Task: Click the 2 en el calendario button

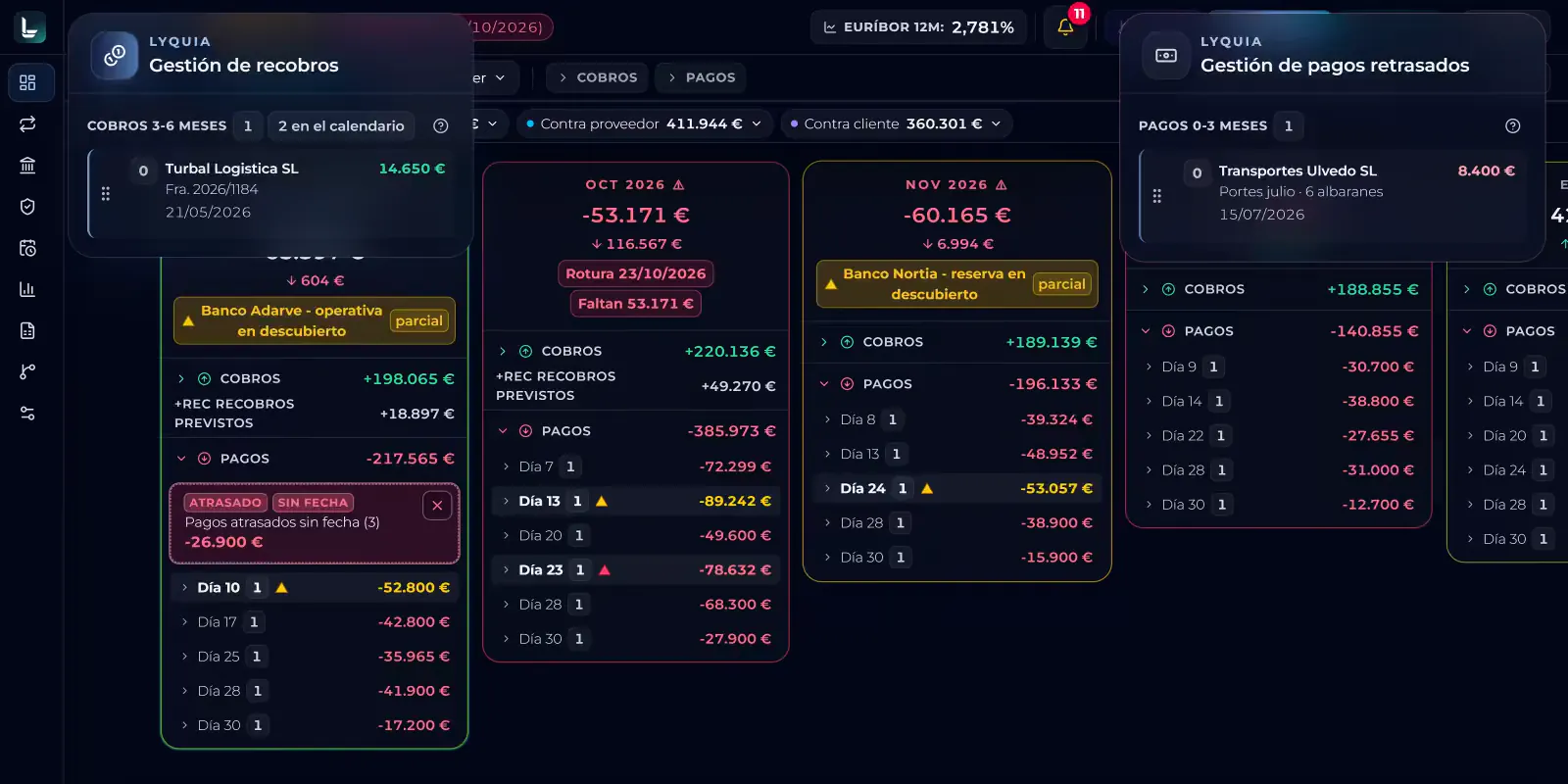Action: click(x=341, y=125)
